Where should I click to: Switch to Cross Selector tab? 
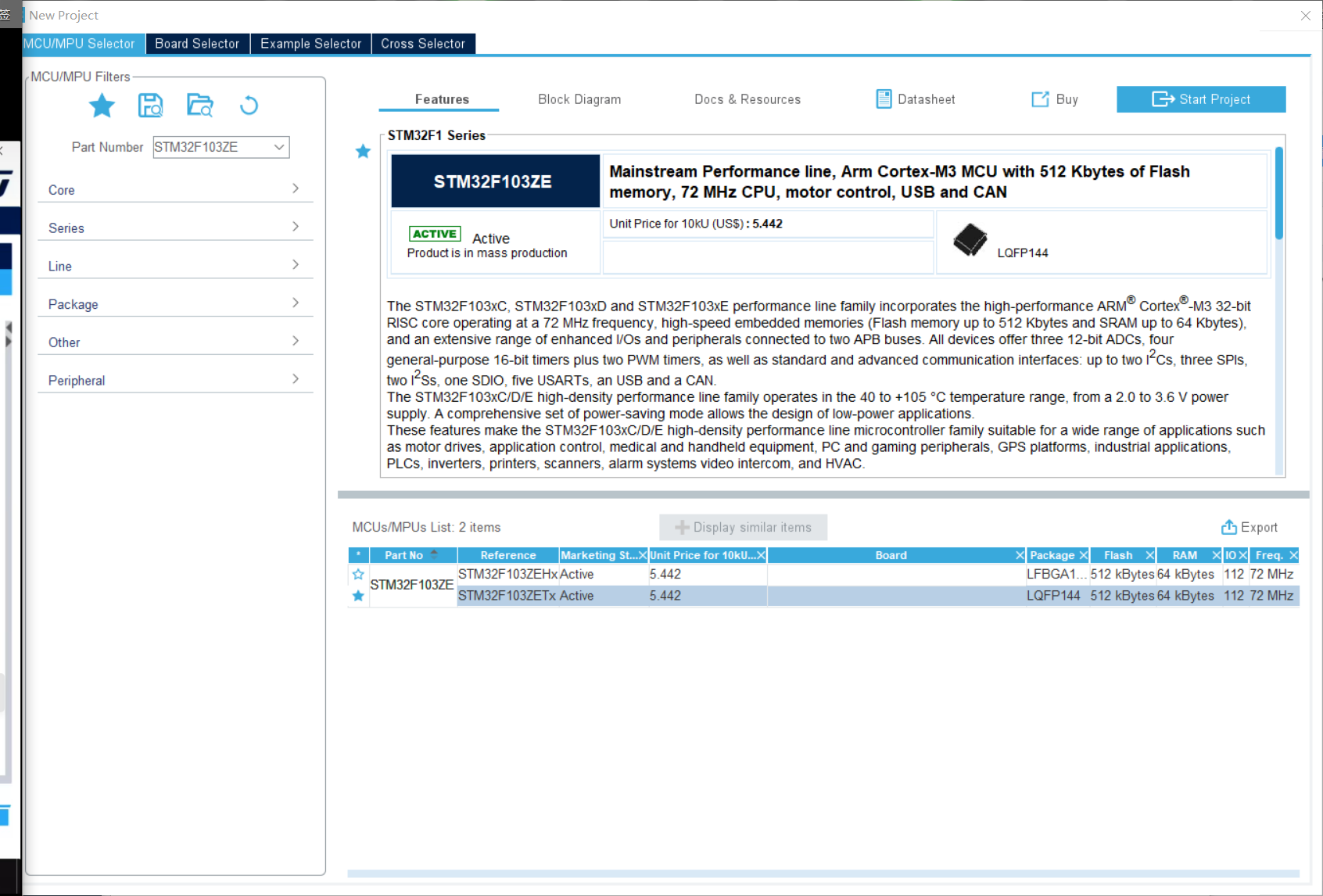[423, 44]
